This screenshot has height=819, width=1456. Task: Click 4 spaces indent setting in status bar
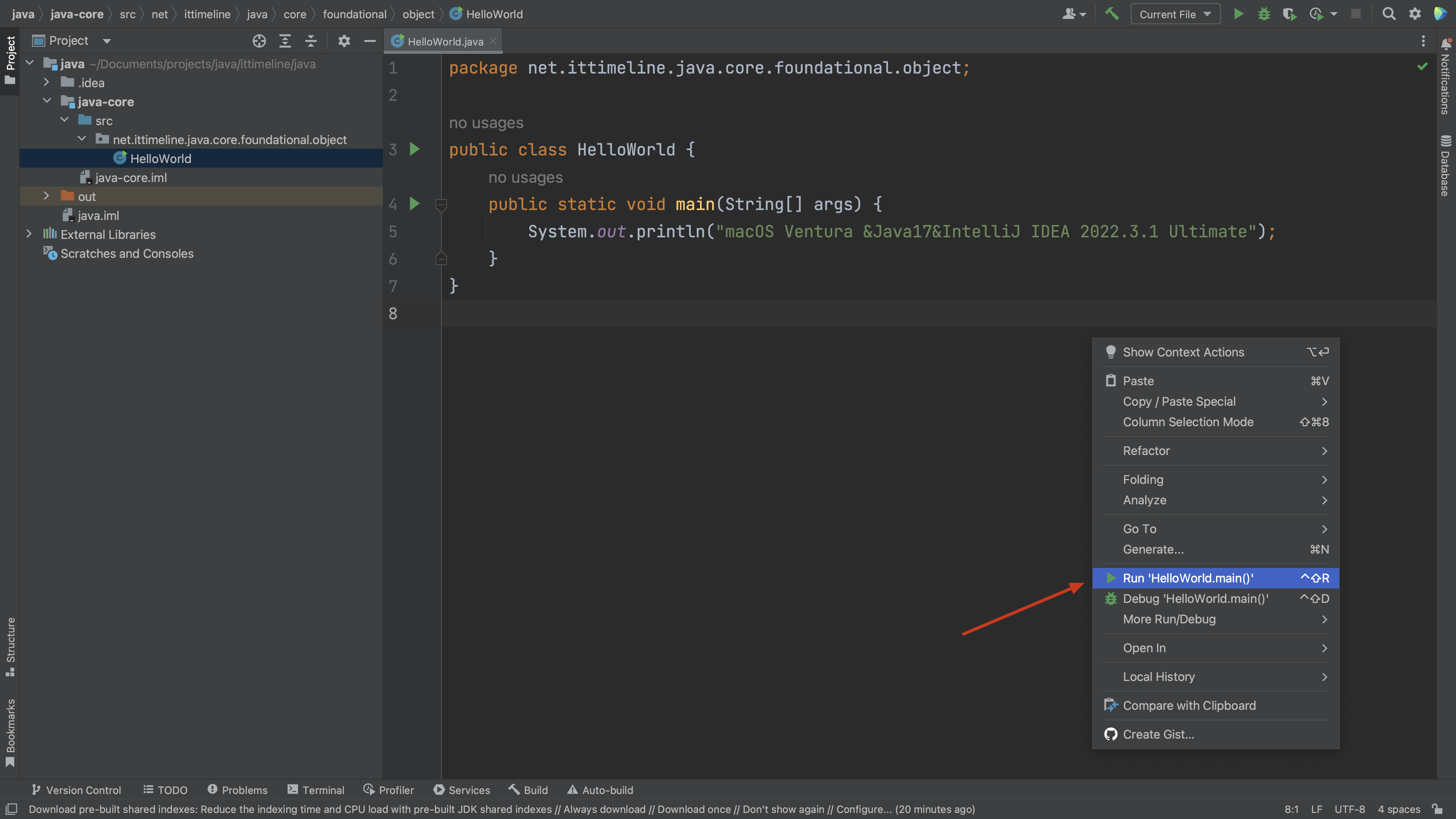click(1399, 809)
